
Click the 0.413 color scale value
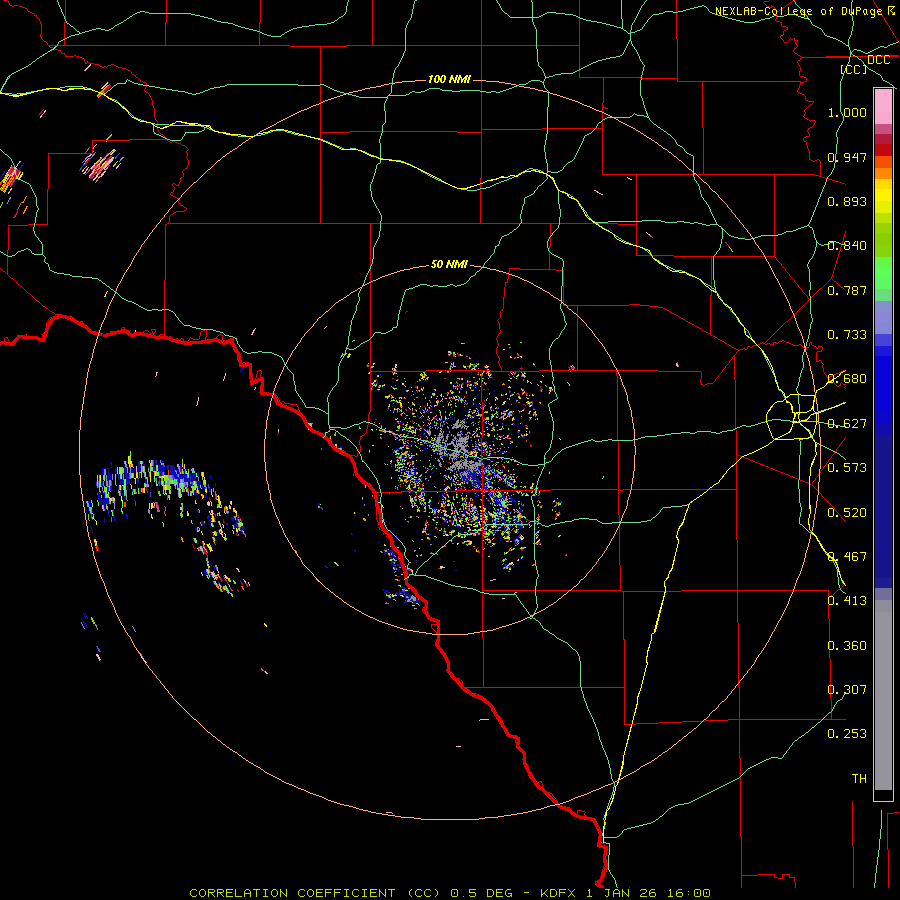click(847, 601)
